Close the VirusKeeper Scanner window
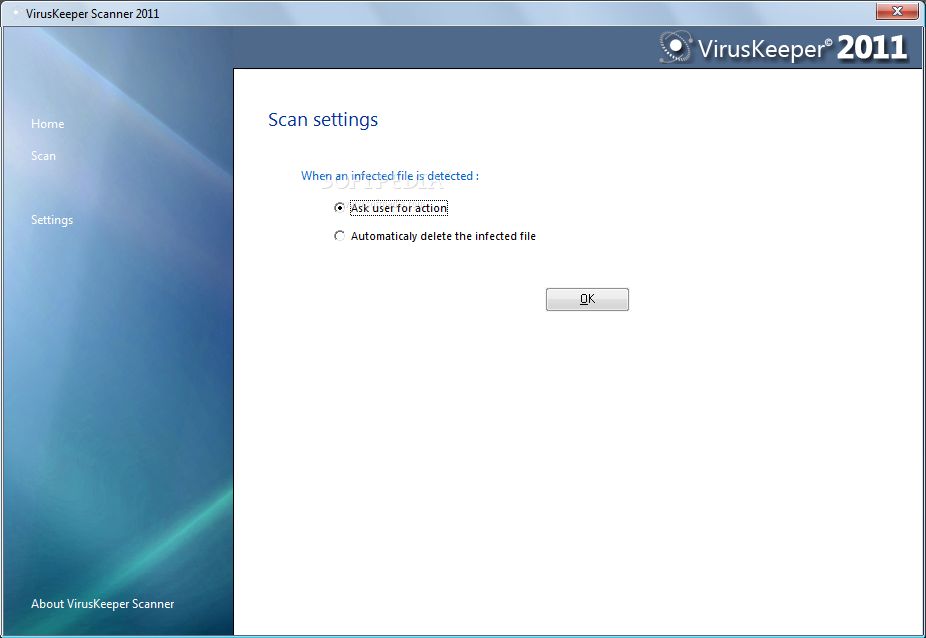 click(897, 11)
